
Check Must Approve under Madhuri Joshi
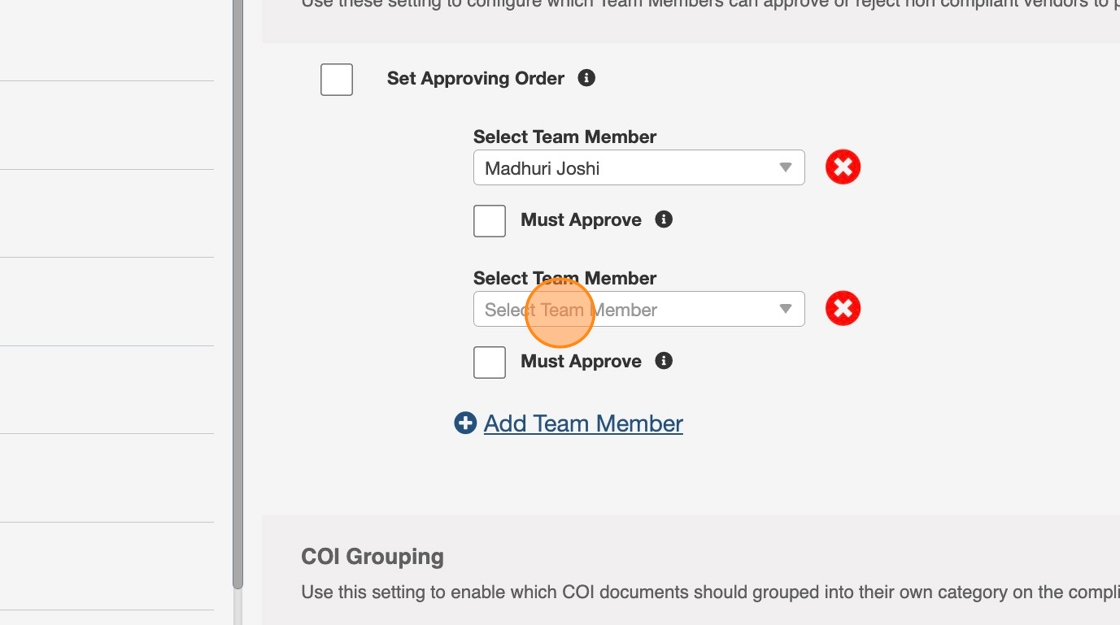(490, 220)
